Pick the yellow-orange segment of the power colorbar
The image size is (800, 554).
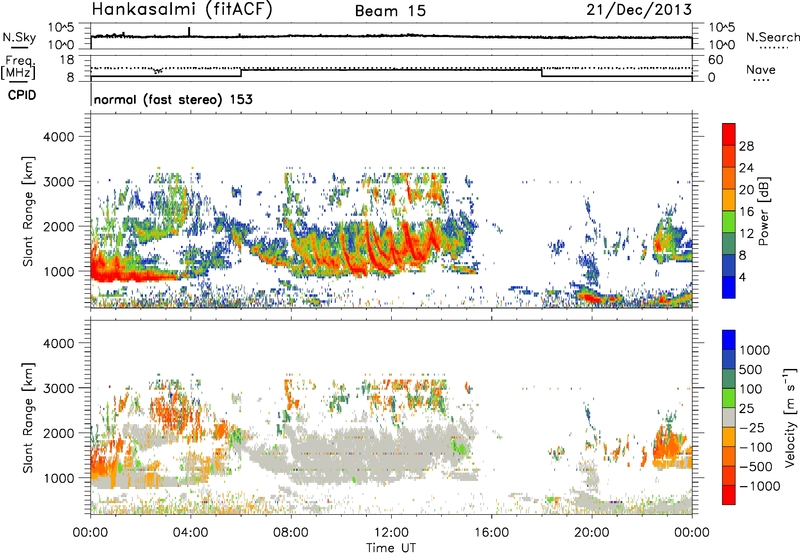pos(729,200)
